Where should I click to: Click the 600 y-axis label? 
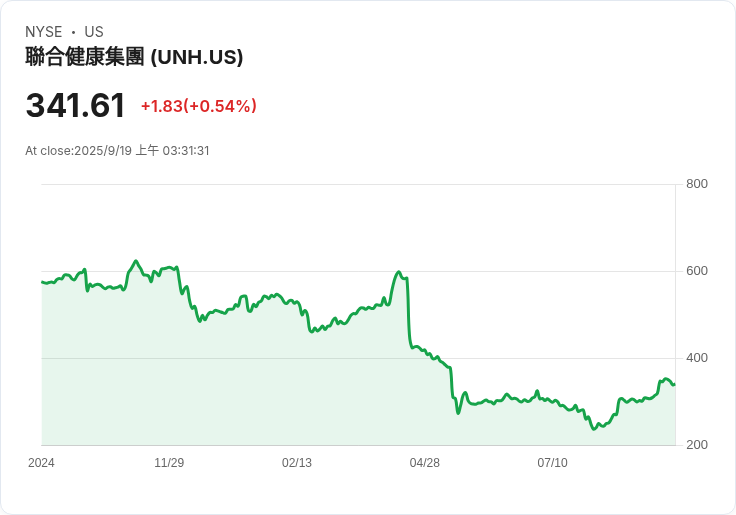(697, 271)
